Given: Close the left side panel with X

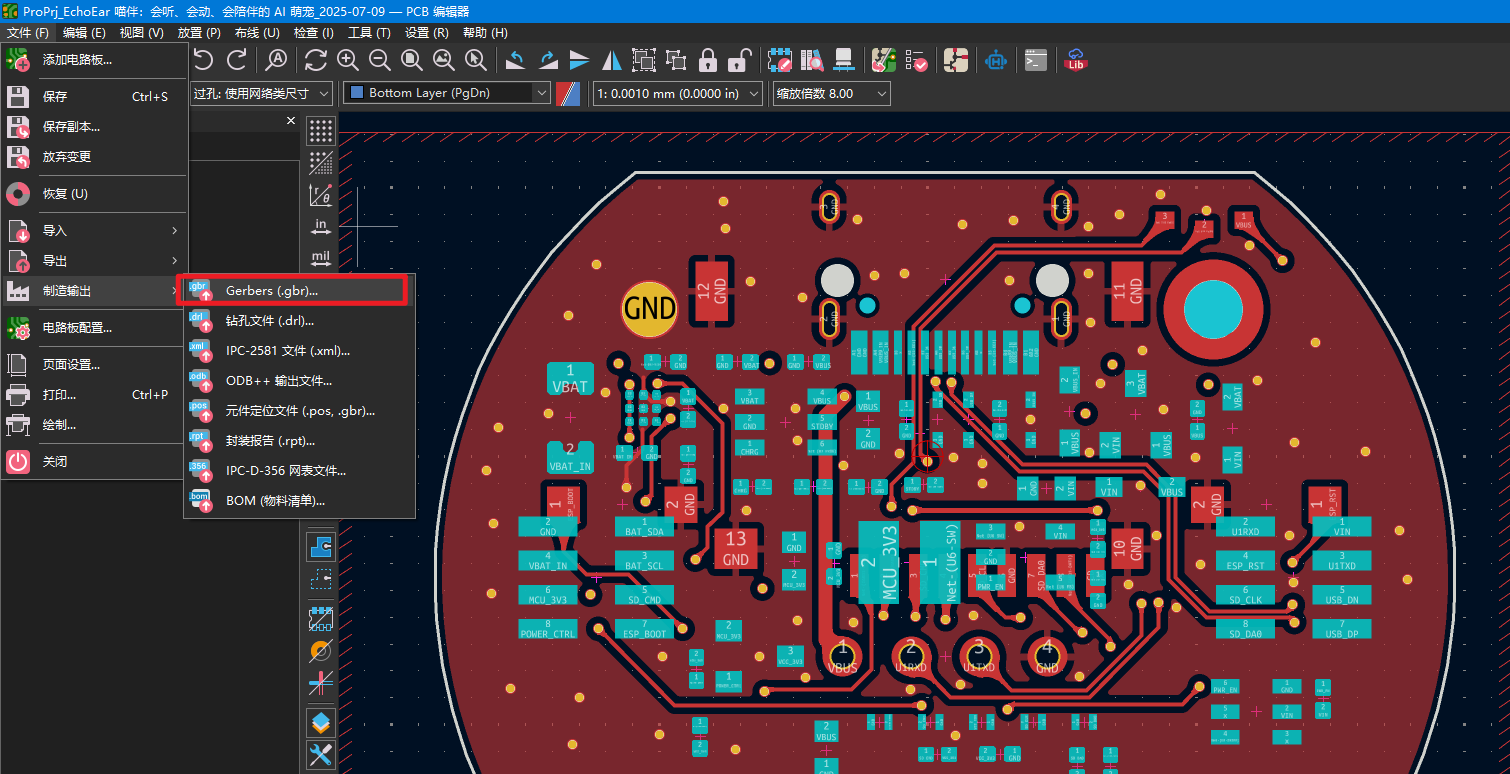Looking at the screenshot, I should click(x=291, y=120).
